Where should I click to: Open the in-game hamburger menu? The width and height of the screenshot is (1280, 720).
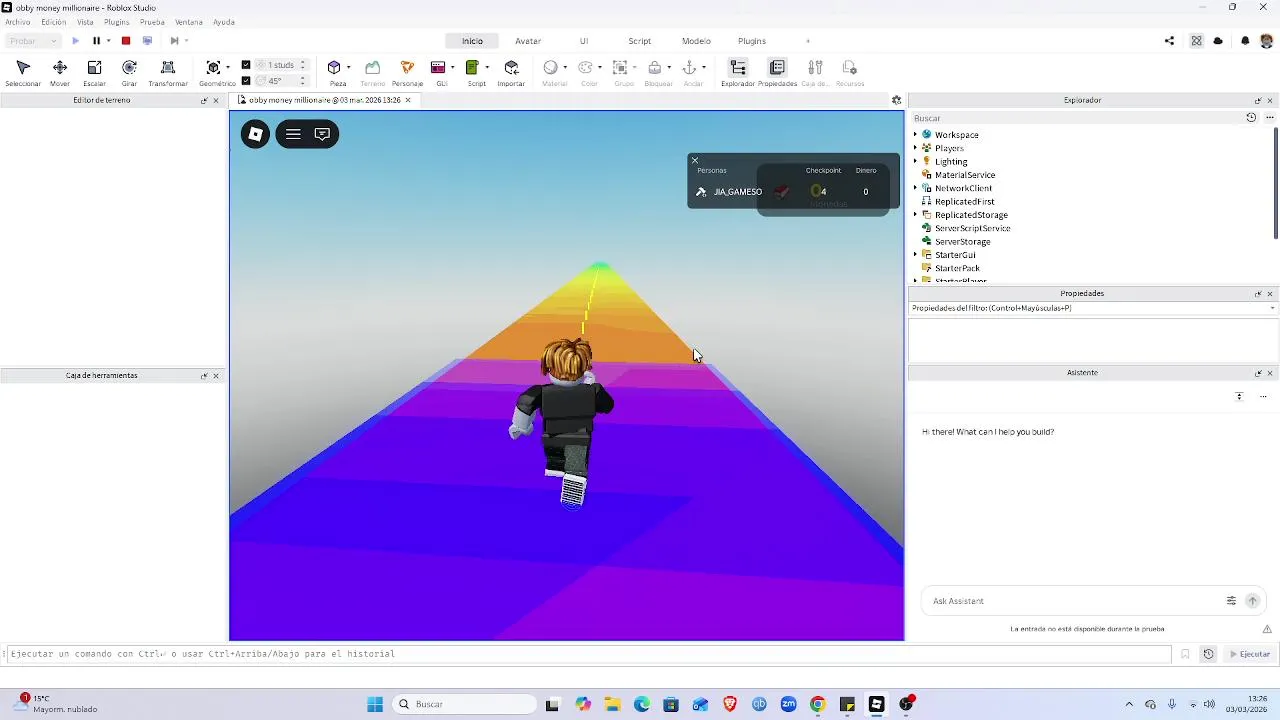[293, 134]
